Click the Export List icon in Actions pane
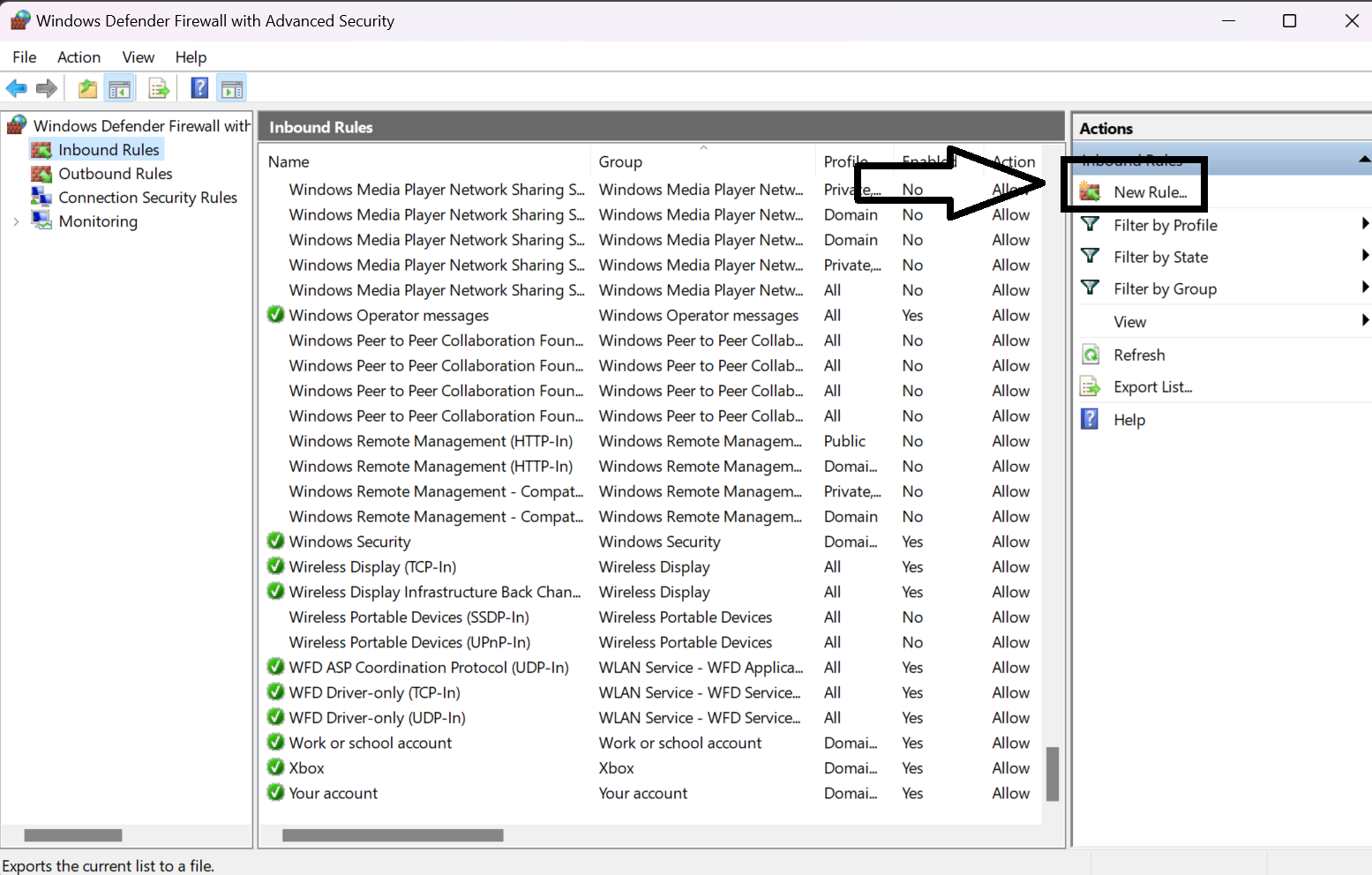The height and width of the screenshot is (875, 1372). coord(1091,386)
